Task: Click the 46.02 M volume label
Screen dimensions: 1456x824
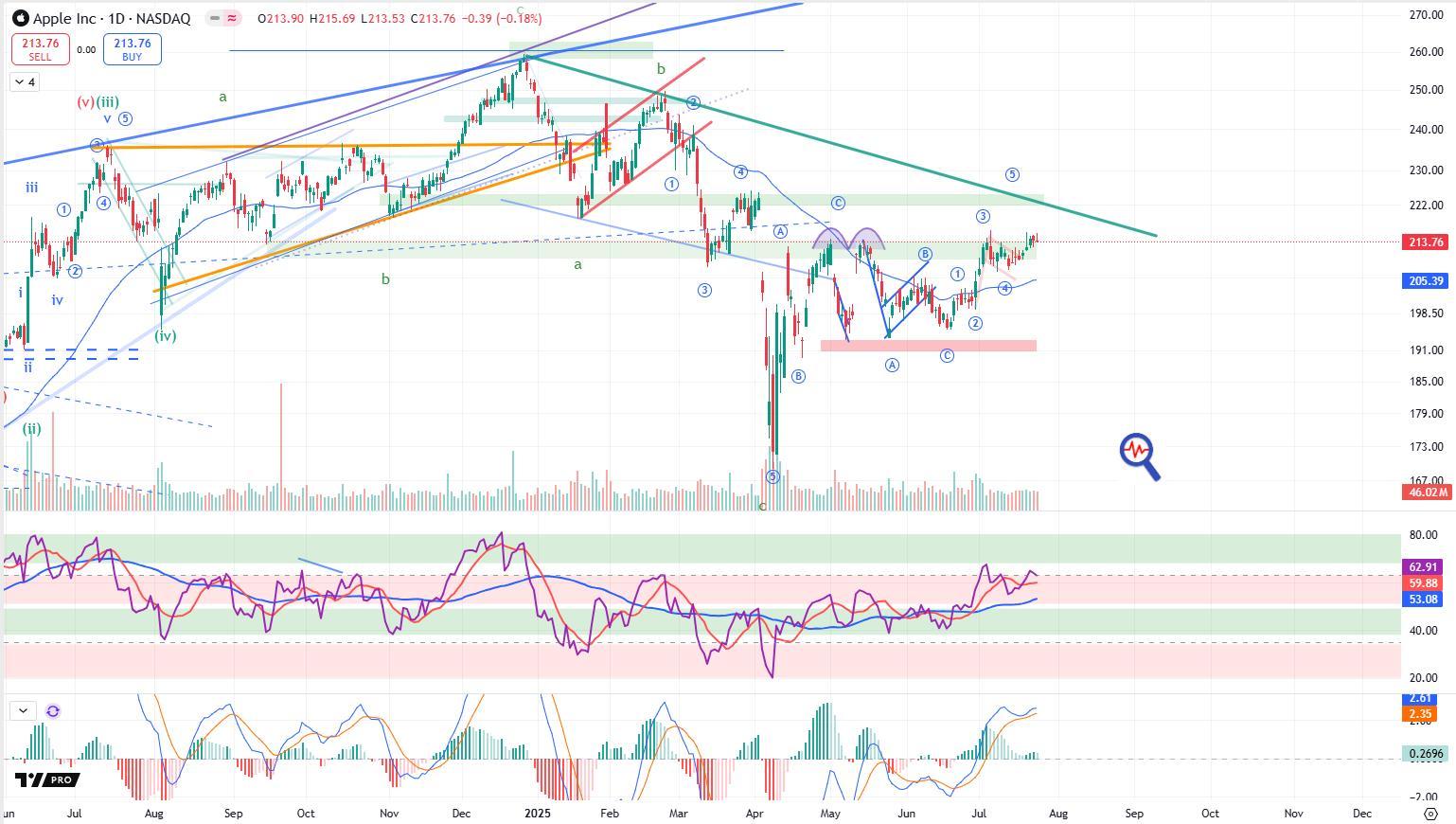Action: (x=1427, y=493)
